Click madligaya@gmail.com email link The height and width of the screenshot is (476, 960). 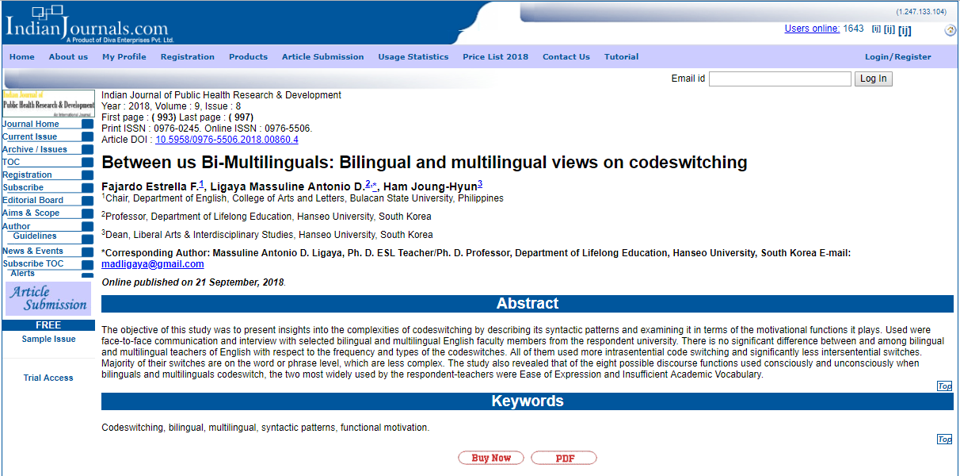click(152, 264)
